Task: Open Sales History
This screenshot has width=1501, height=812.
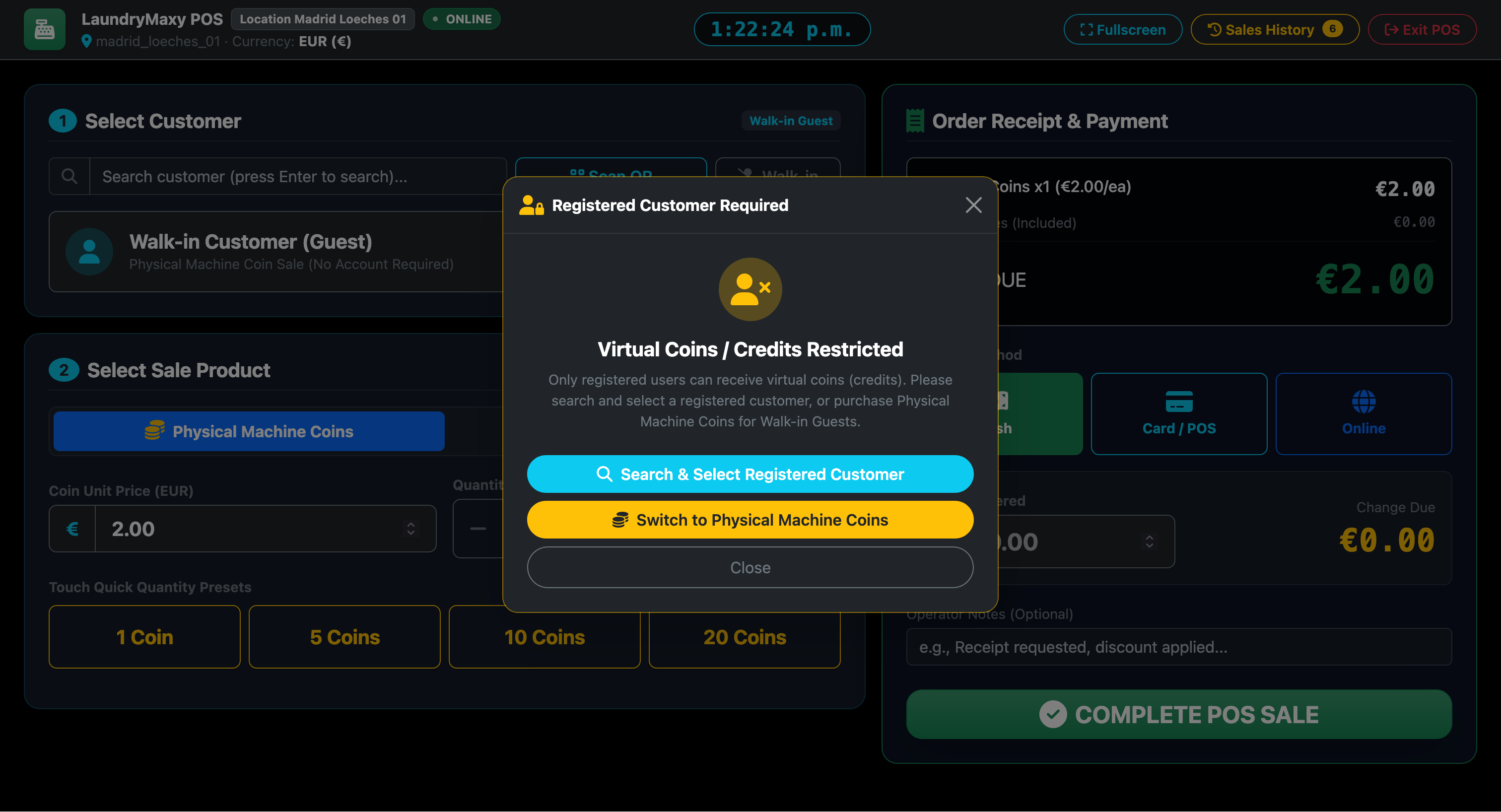Action: click(1274, 29)
